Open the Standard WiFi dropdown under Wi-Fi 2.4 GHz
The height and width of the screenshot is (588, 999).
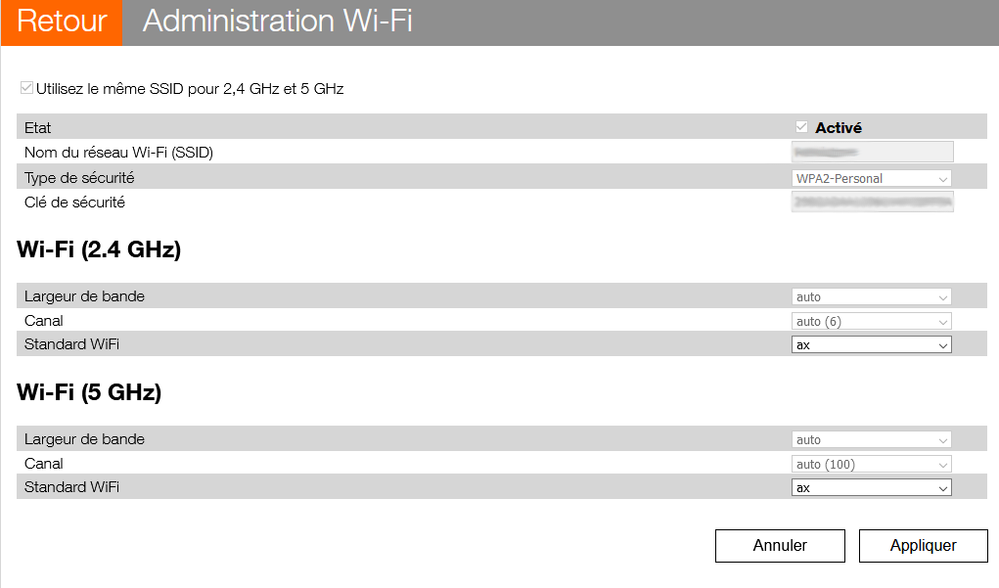point(870,344)
